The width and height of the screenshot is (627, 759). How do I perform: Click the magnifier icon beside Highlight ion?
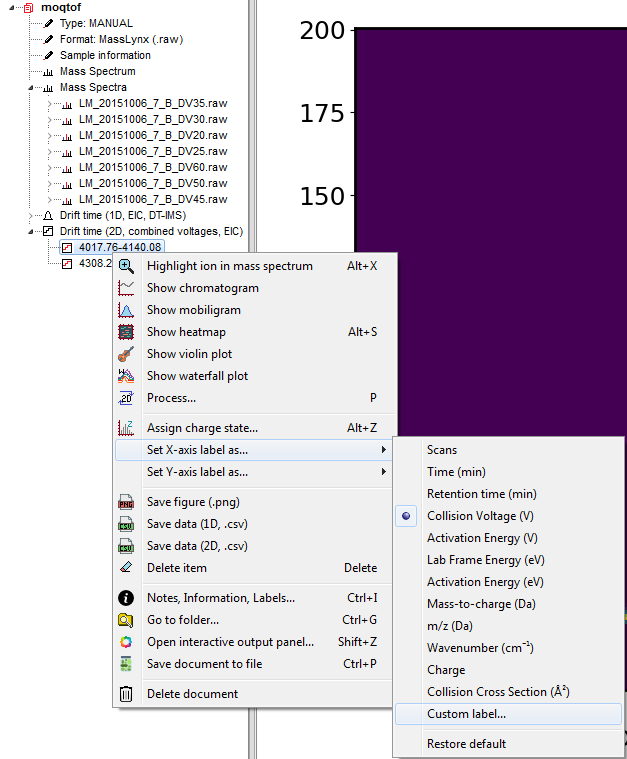(x=126, y=266)
